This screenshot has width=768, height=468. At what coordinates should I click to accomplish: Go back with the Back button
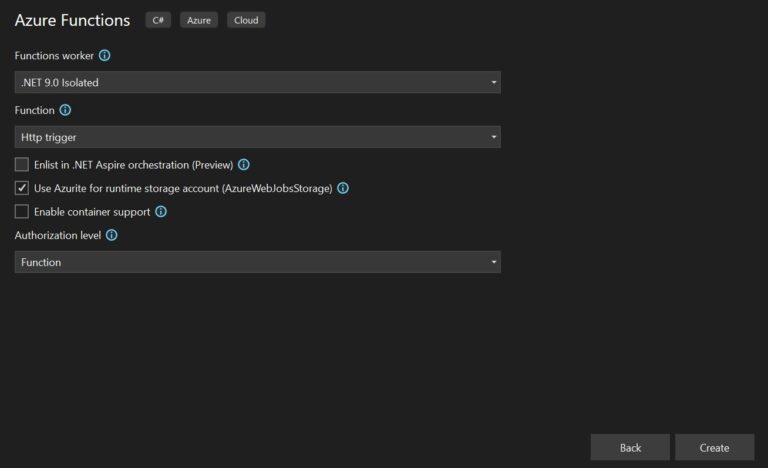tap(630, 447)
